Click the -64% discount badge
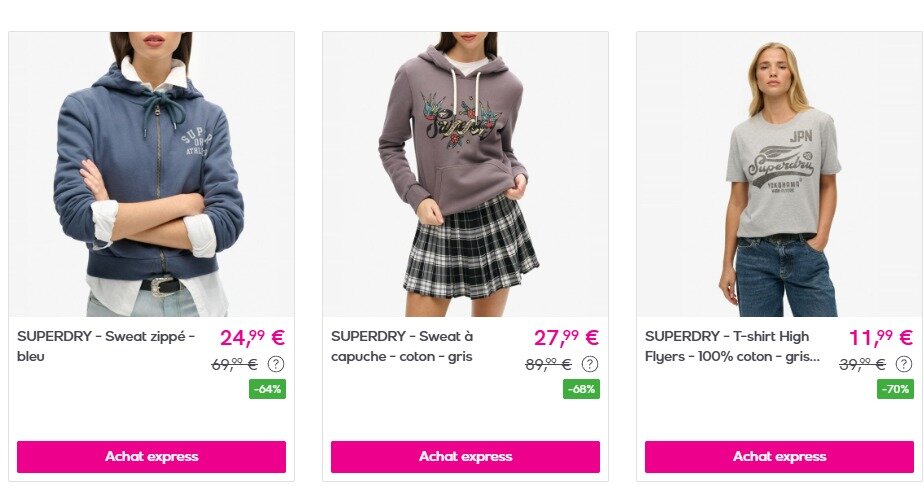The width and height of the screenshot is (924, 487). 268,389
